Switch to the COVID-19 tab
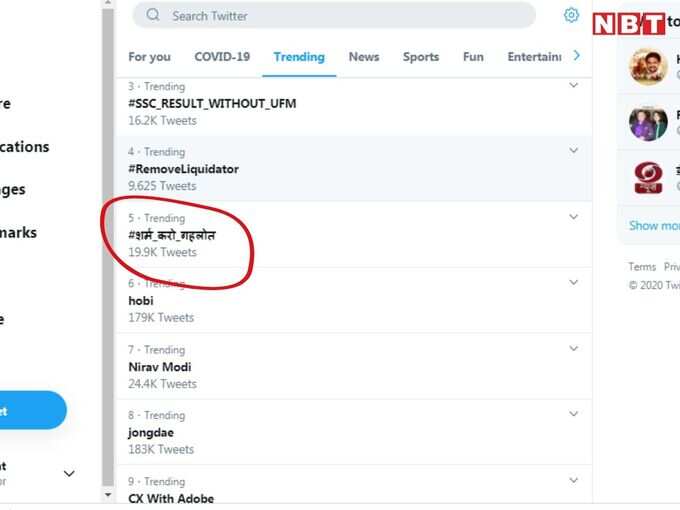680x510 pixels. point(222,57)
